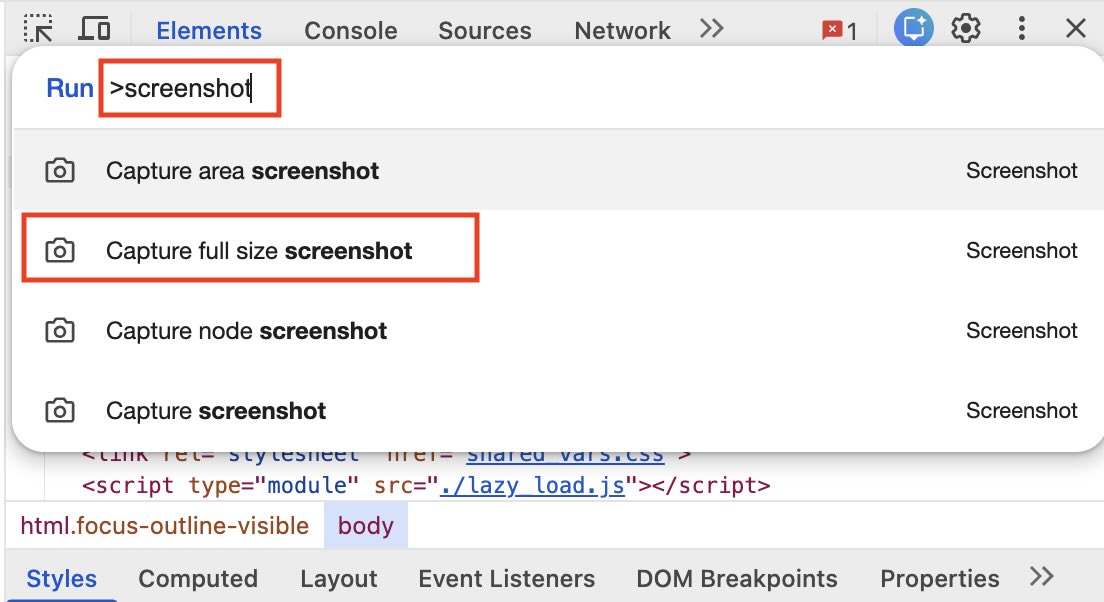Toggle the device toolbar icon
Image resolution: width=1104 pixels, height=602 pixels.
point(95,29)
